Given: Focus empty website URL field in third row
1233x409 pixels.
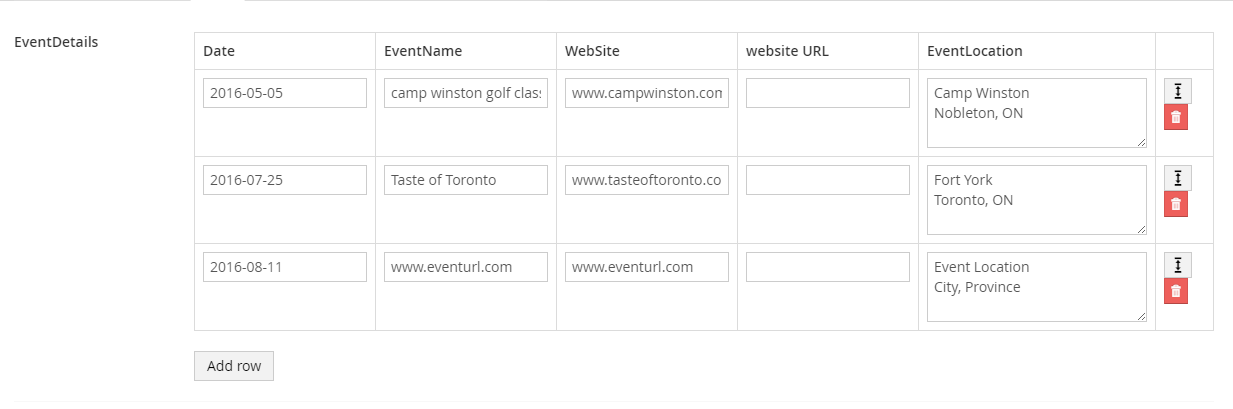Looking at the screenshot, I should point(828,267).
